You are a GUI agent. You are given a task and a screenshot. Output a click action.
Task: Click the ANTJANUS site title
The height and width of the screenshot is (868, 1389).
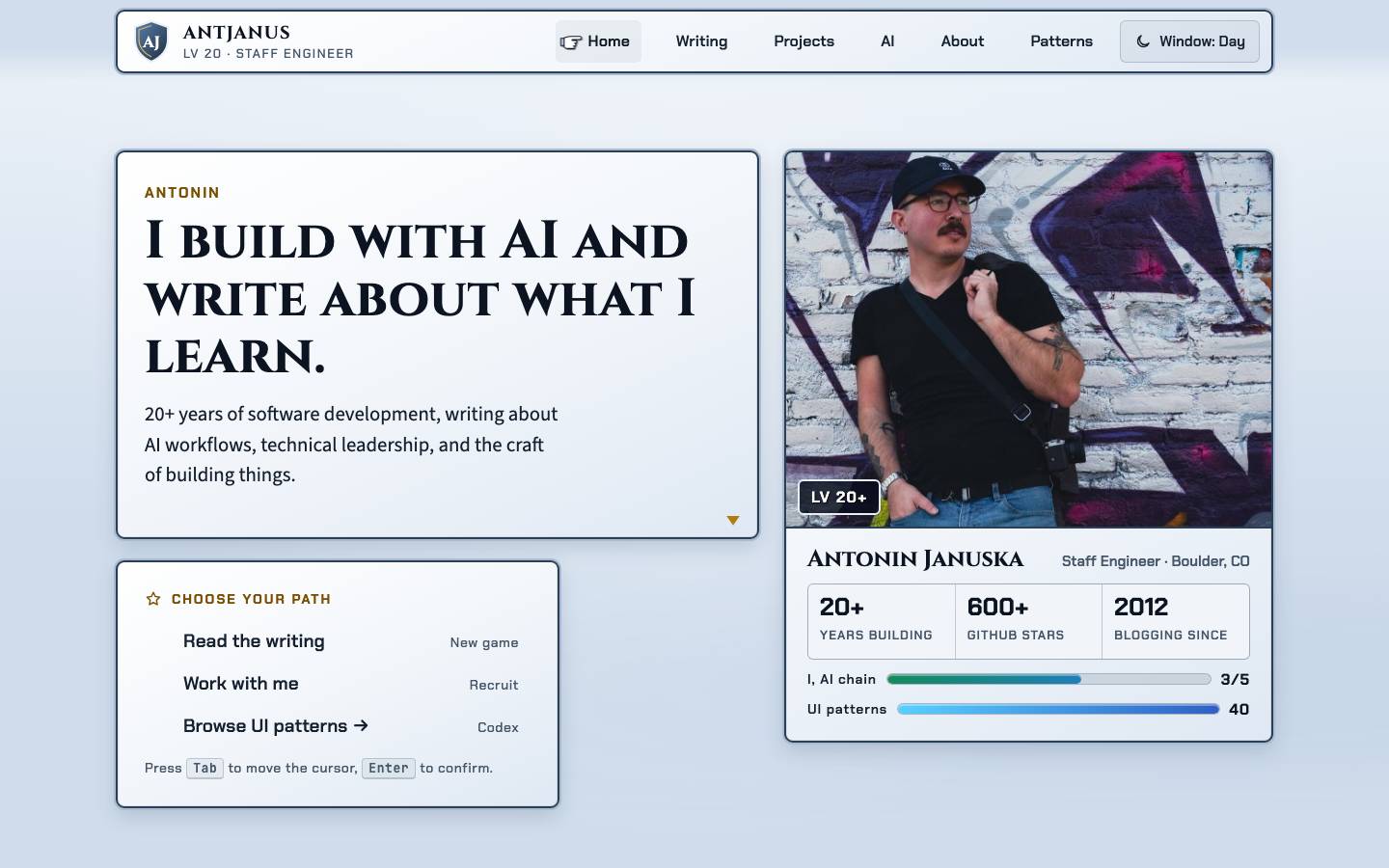[236, 33]
